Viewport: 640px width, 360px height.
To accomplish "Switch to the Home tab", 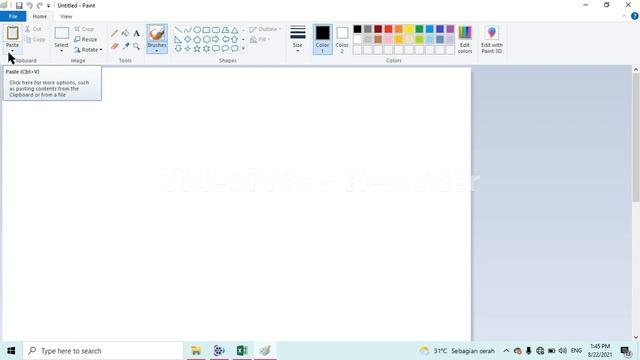I will pos(40,16).
